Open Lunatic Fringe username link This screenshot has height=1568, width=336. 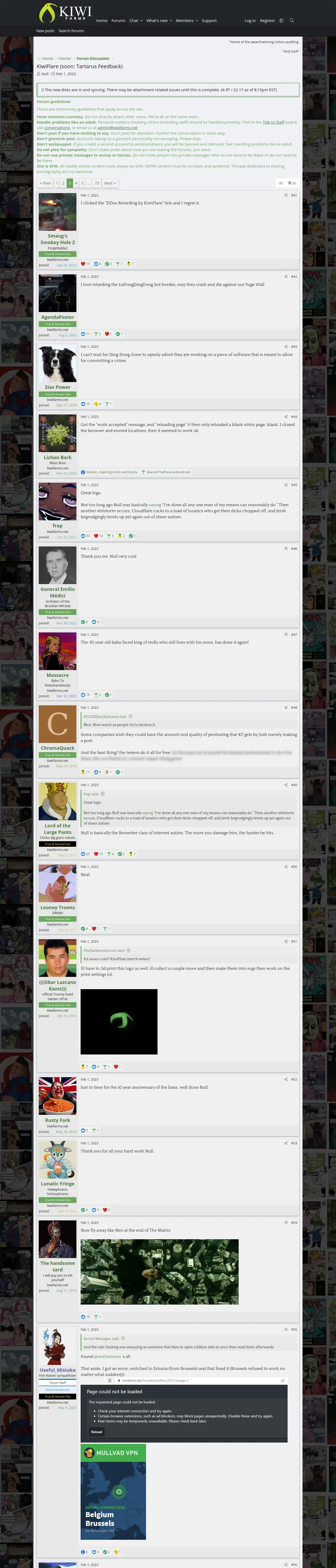[x=57, y=1184]
